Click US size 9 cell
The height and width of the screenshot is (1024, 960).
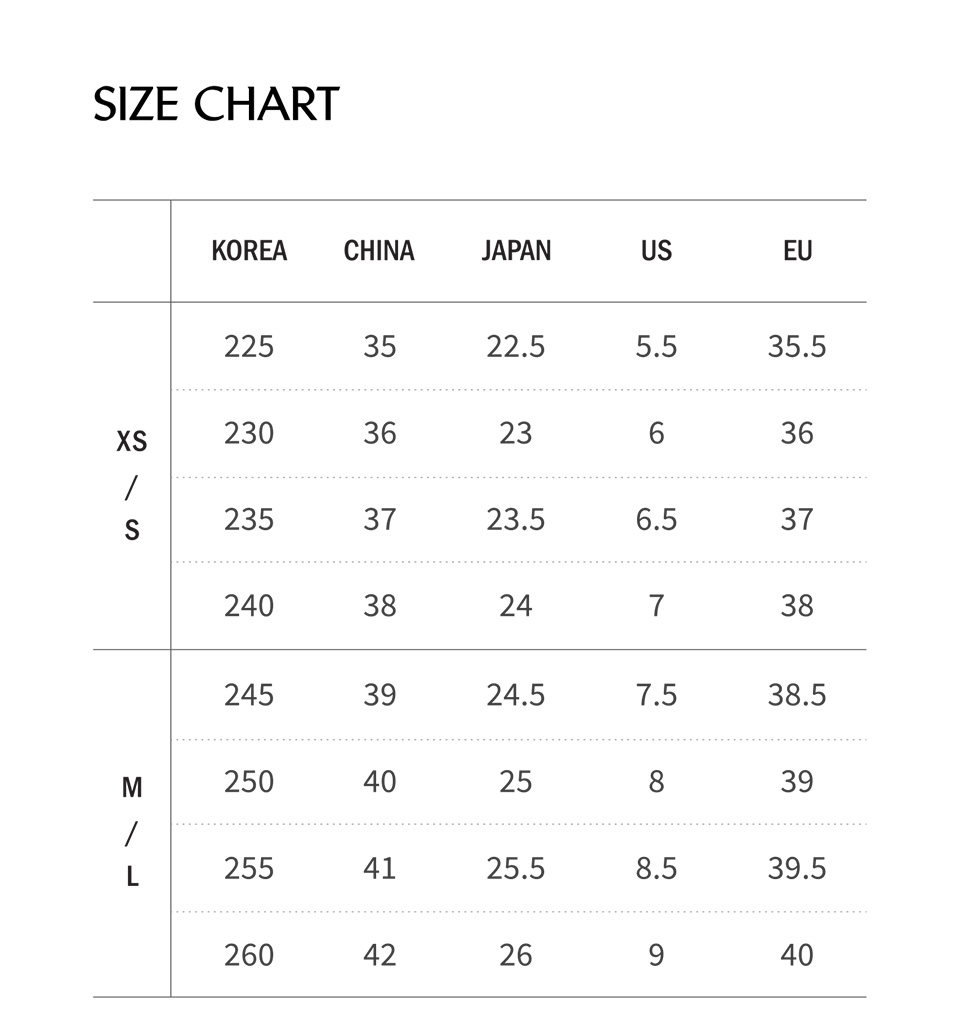pyautogui.click(x=656, y=955)
